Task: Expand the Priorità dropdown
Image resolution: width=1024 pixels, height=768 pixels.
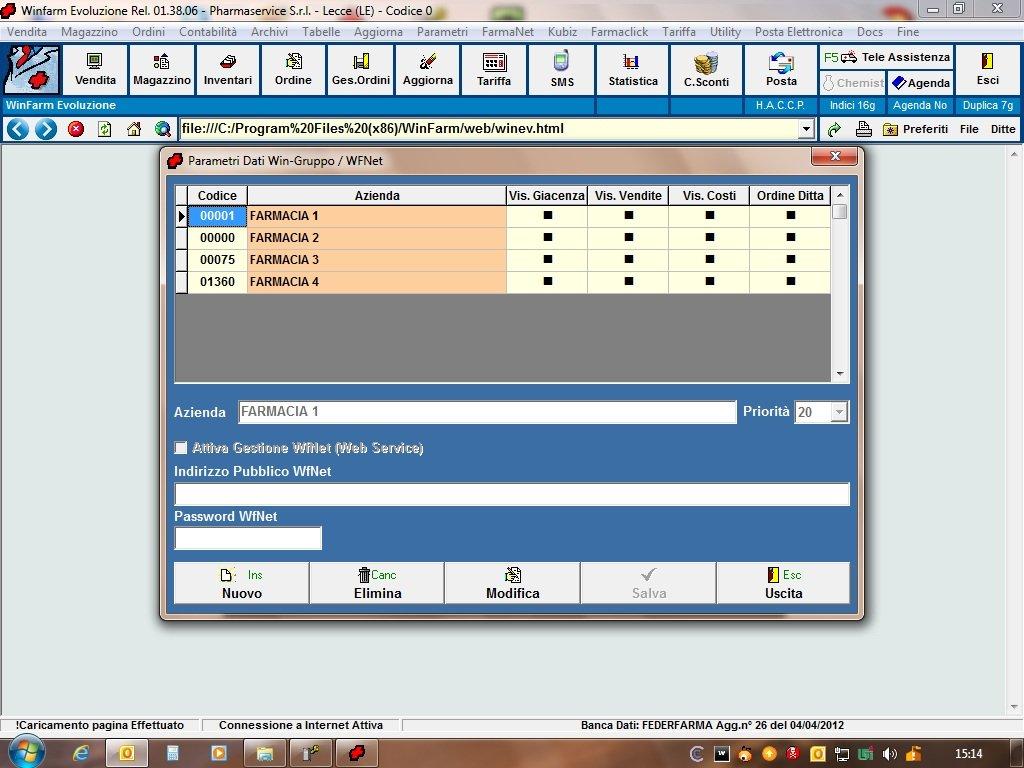Action: (x=838, y=412)
